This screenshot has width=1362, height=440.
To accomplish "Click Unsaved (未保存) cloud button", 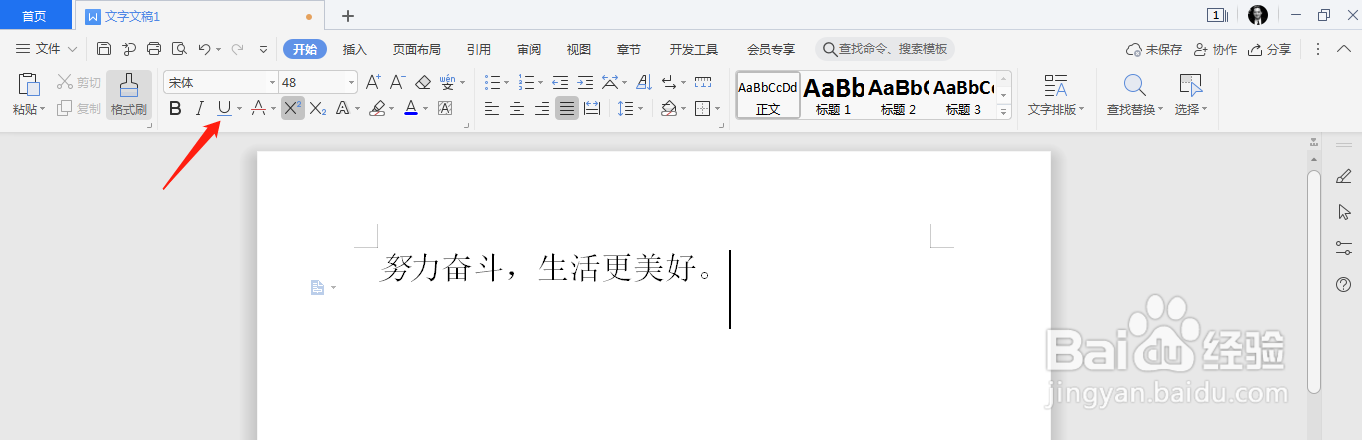I will pos(1154,49).
